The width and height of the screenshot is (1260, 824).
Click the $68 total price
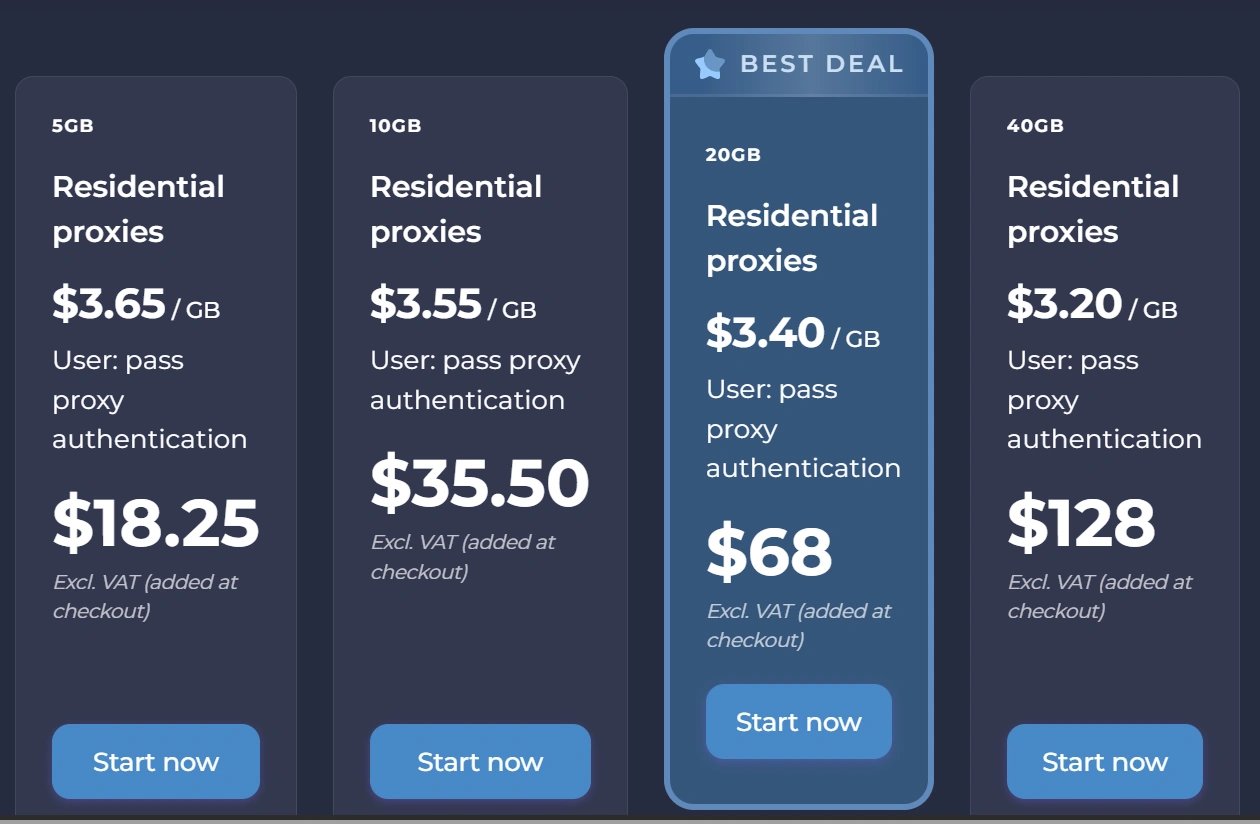coord(769,553)
